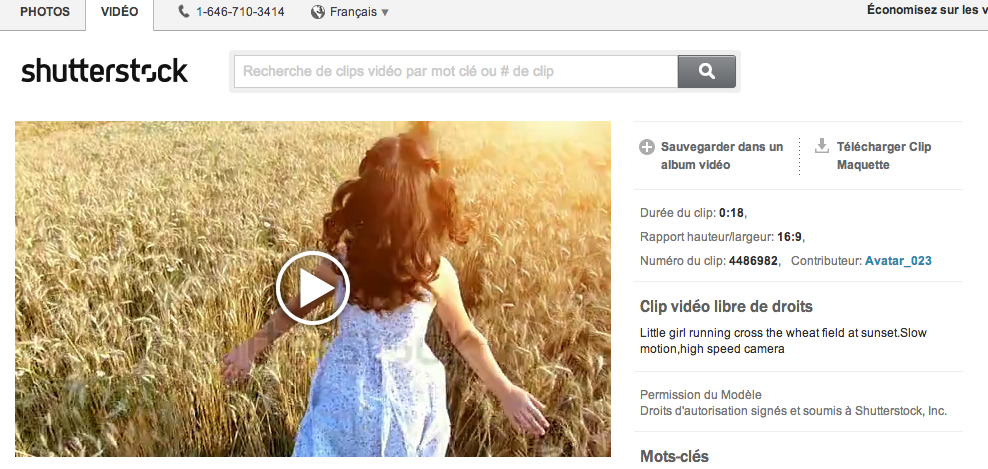Switch to the PHOTOS tab
Viewport: 988px width, 469px height.
[44, 12]
